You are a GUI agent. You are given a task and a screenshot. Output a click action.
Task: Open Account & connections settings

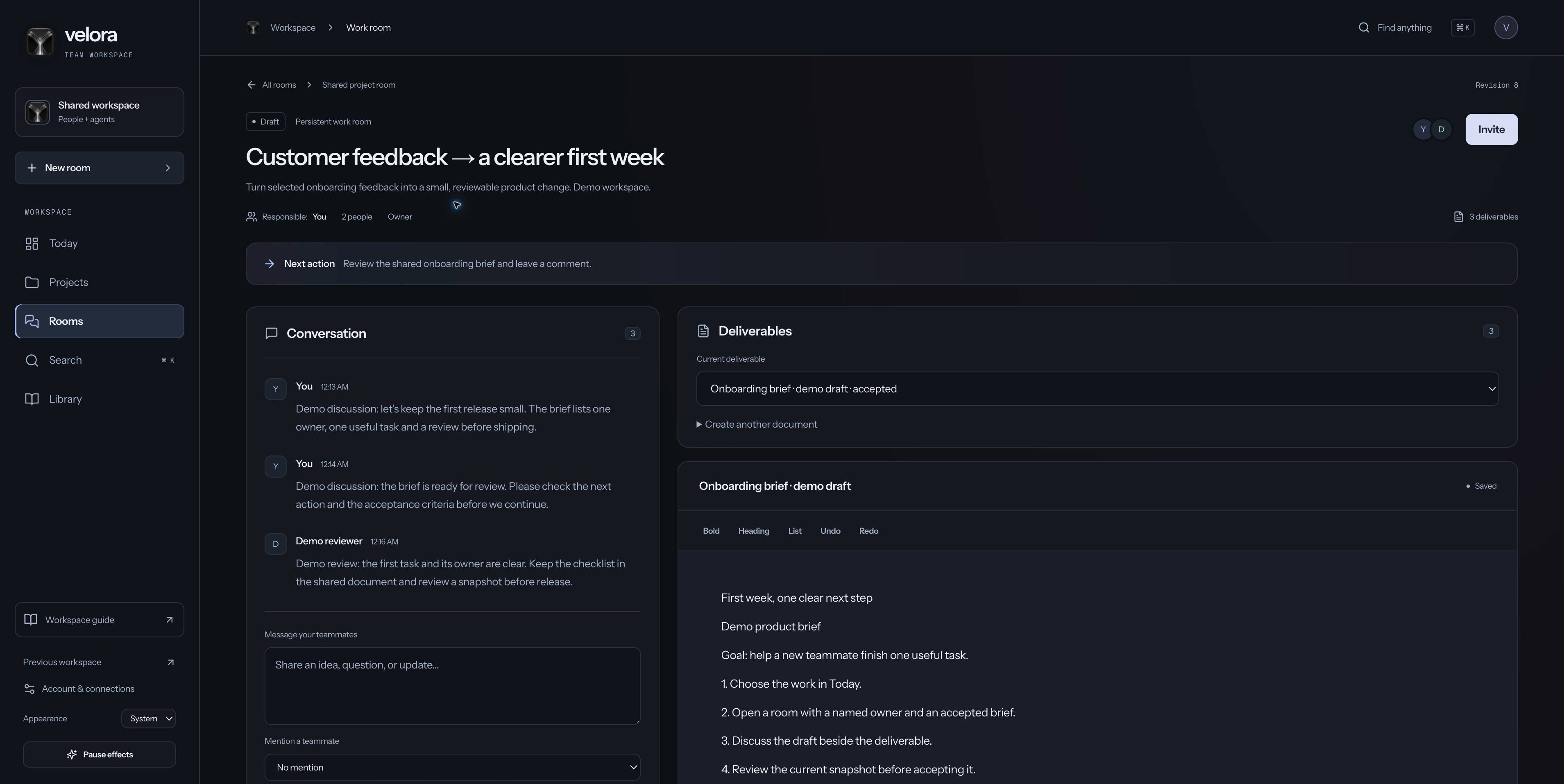(x=79, y=689)
